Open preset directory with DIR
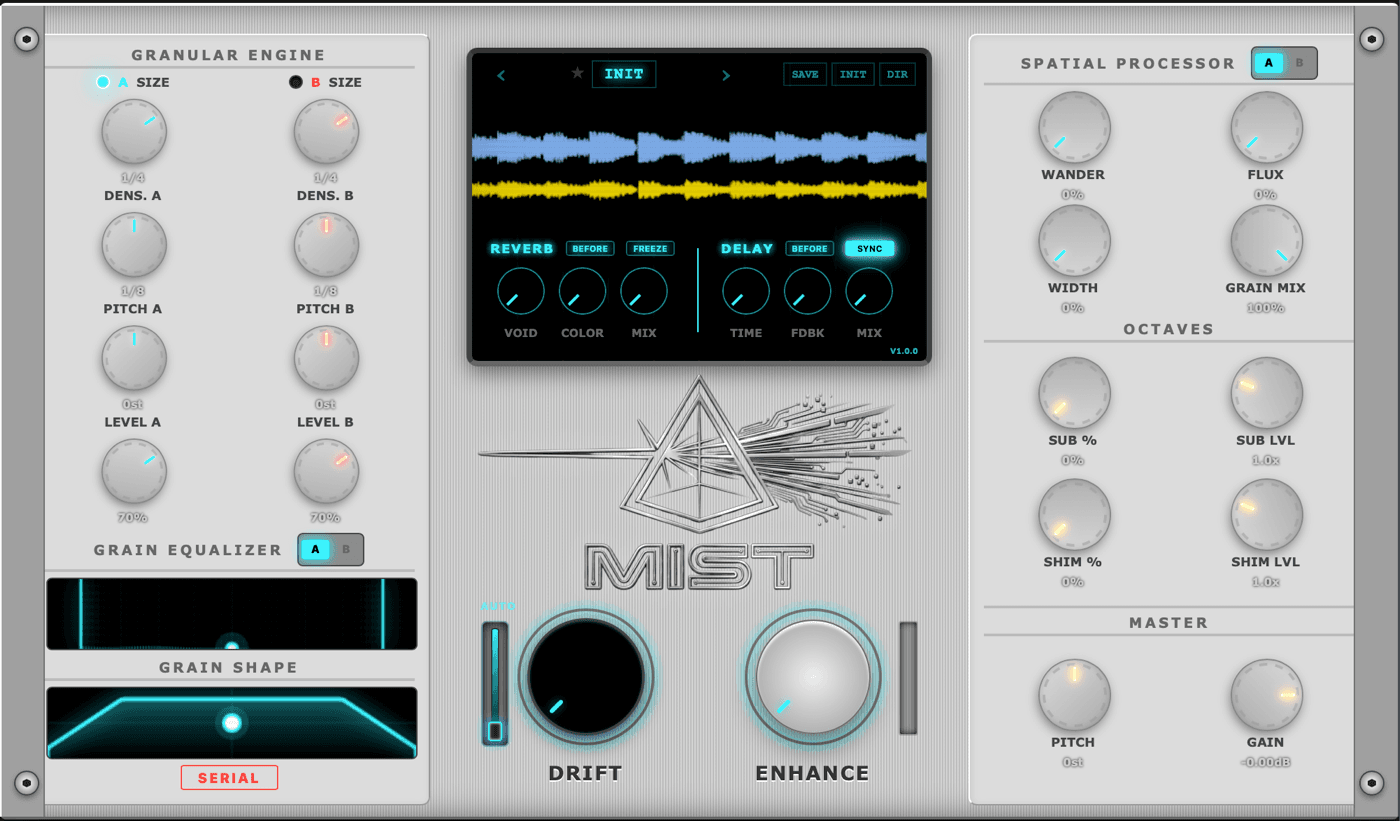The width and height of the screenshot is (1400, 821). (898, 74)
